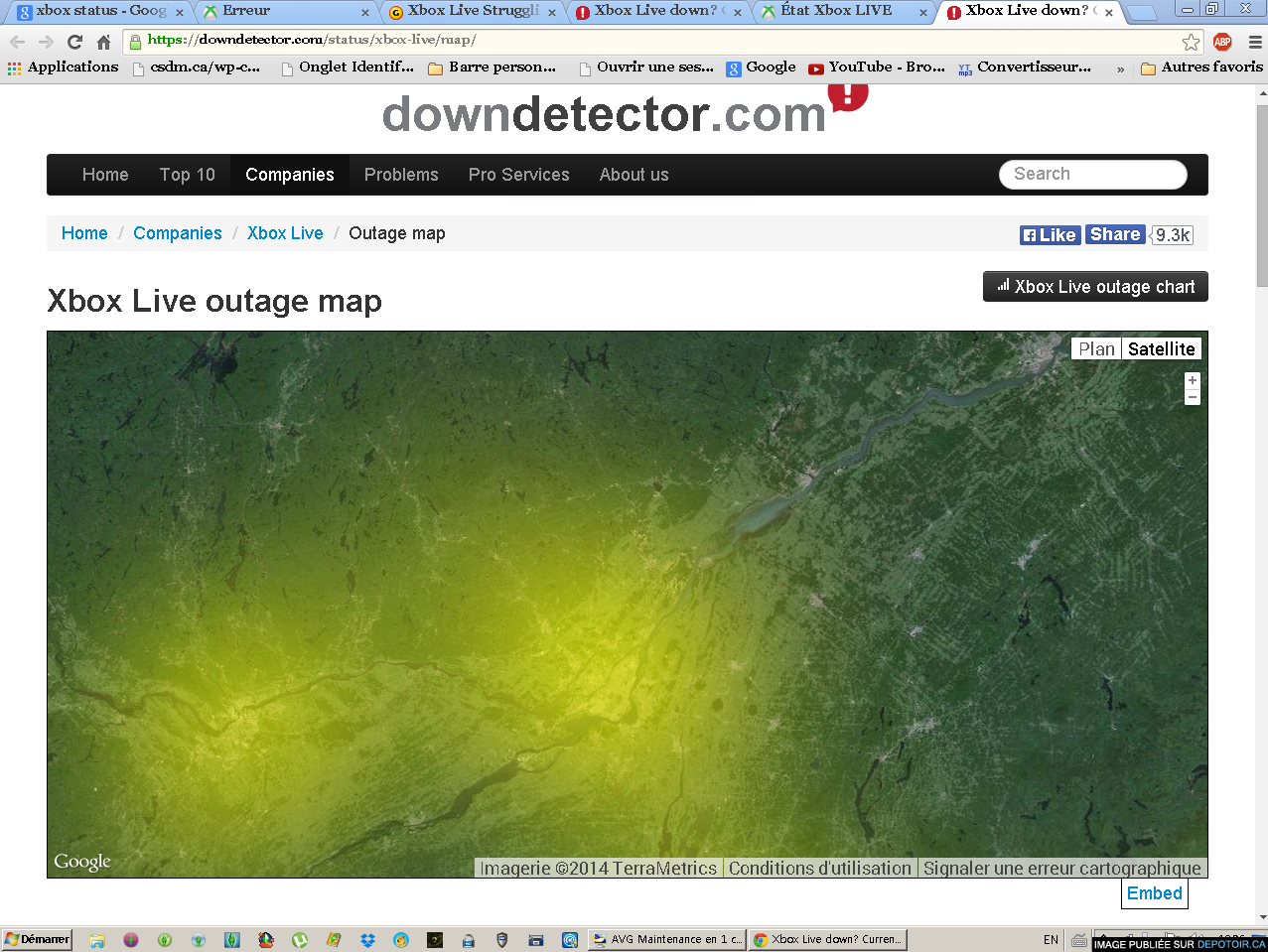Image resolution: width=1268 pixels, height=952 pixels.
Task: Click the Google logo on the map
Action: pos(82,862)
